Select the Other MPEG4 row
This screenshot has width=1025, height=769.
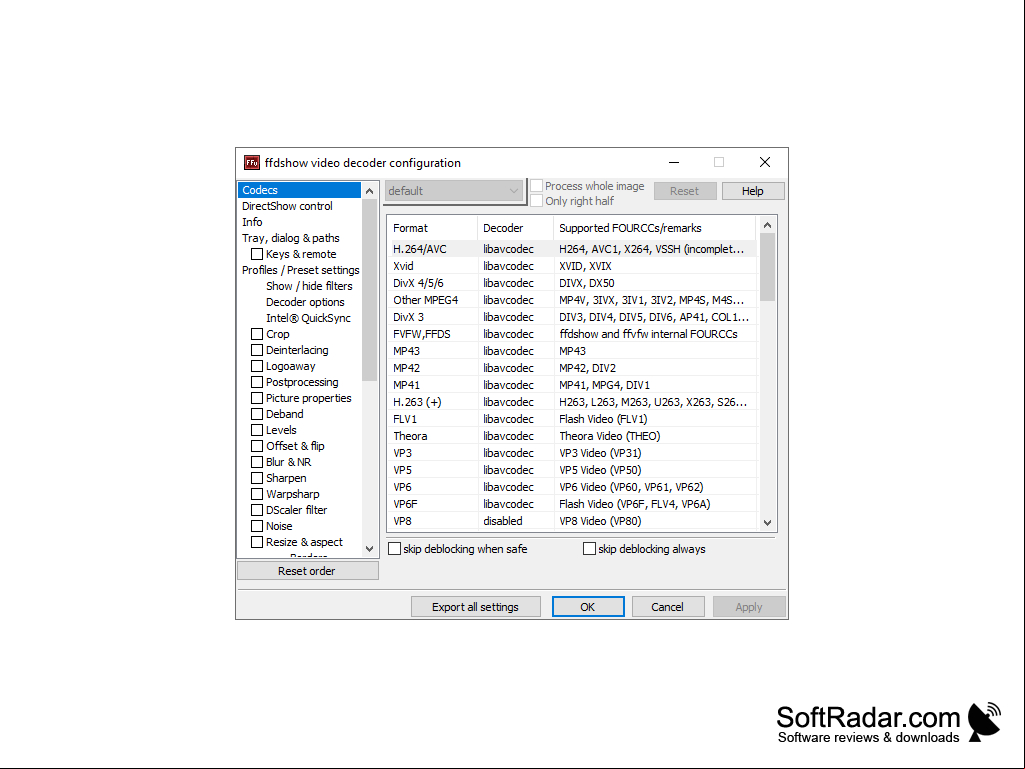572,300
